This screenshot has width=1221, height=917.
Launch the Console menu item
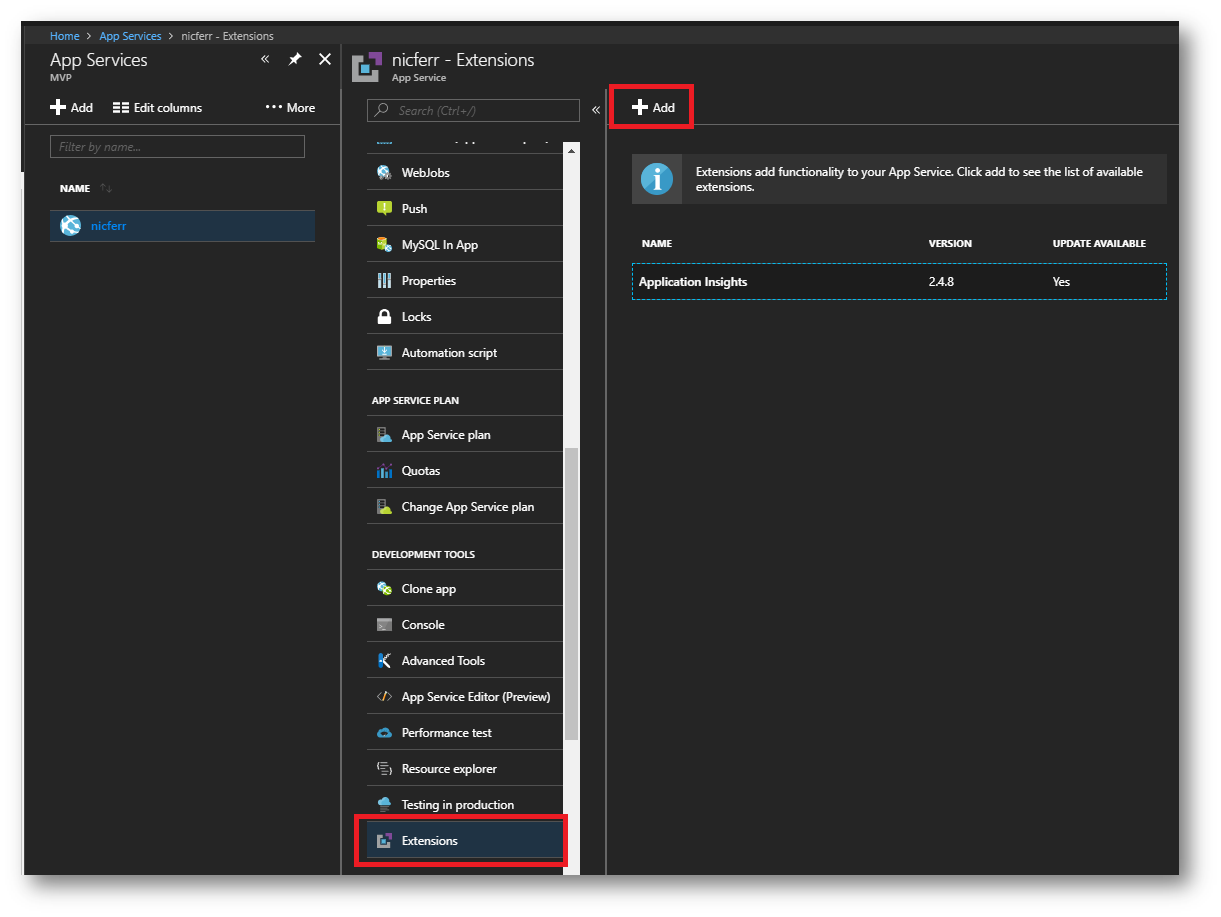tap(465, 625)
